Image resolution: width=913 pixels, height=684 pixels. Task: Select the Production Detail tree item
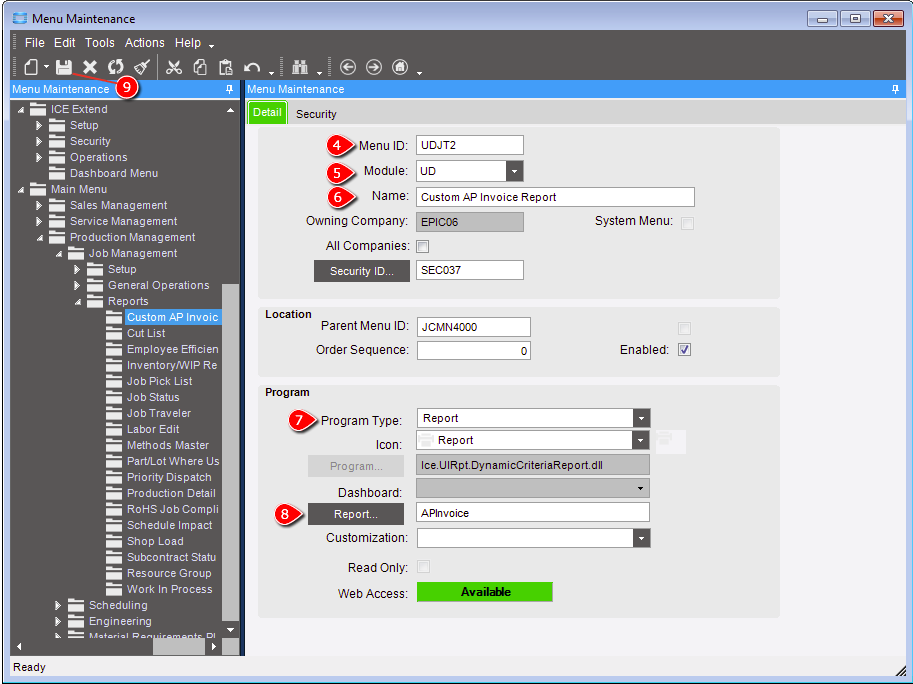tap(171, 493)
